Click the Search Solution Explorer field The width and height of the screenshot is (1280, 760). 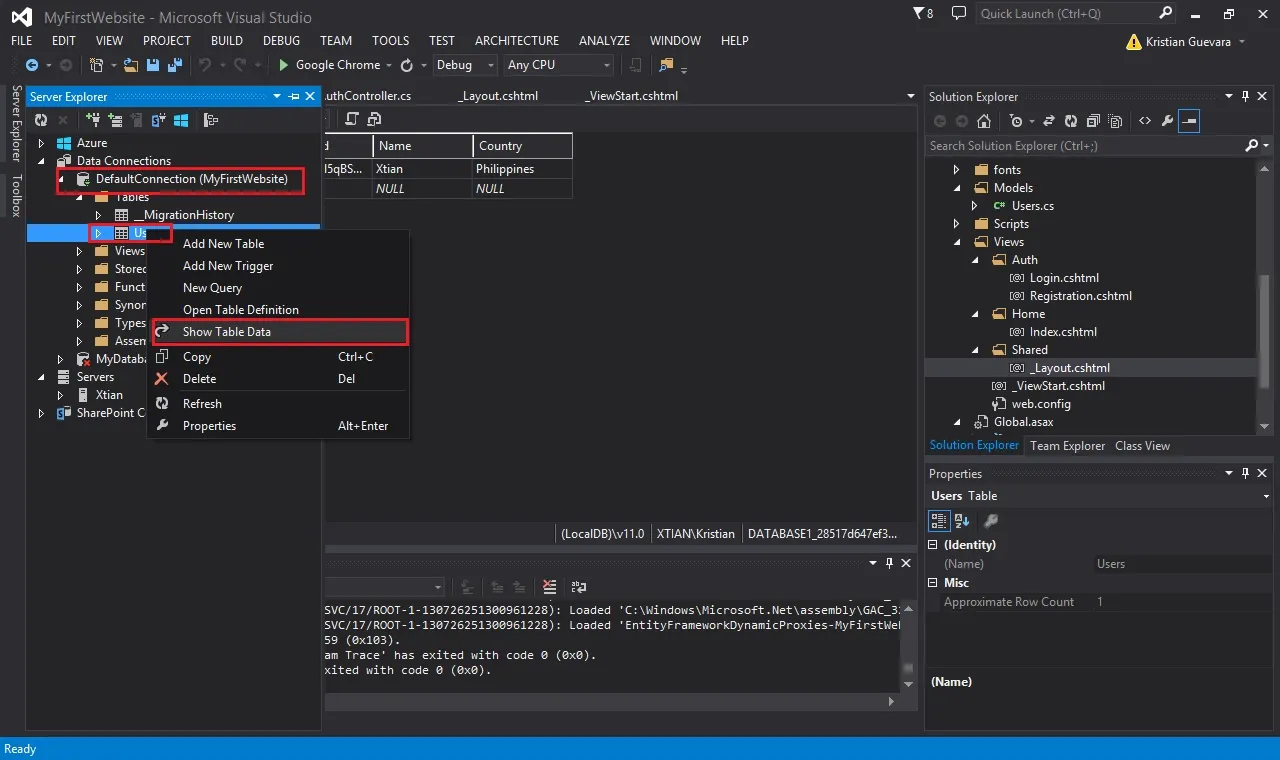[1085, 146]
